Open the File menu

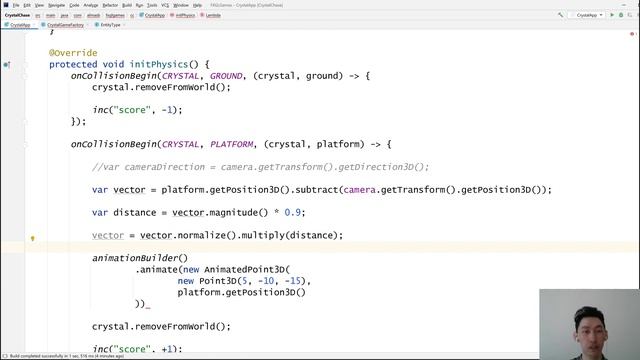tap(16, 5)
